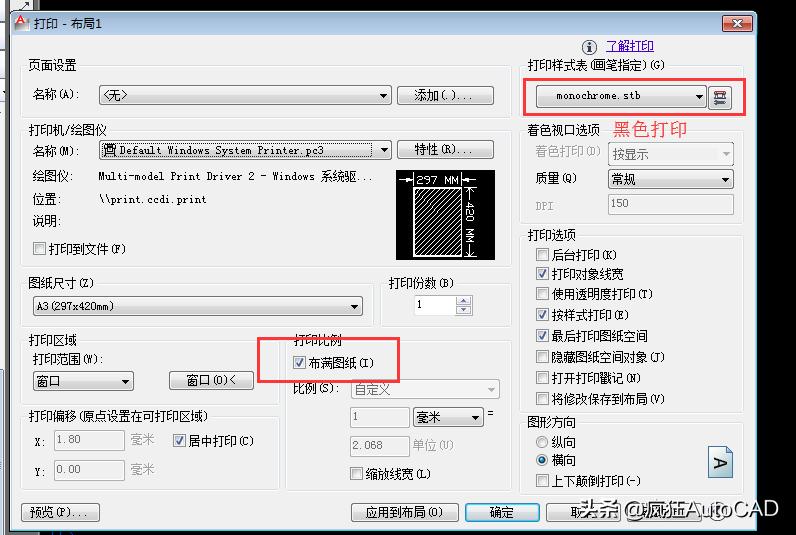Open the monochrome.stb plot style dropdown
The width and height of the screenshot is (796, 535).
(621, 96)
